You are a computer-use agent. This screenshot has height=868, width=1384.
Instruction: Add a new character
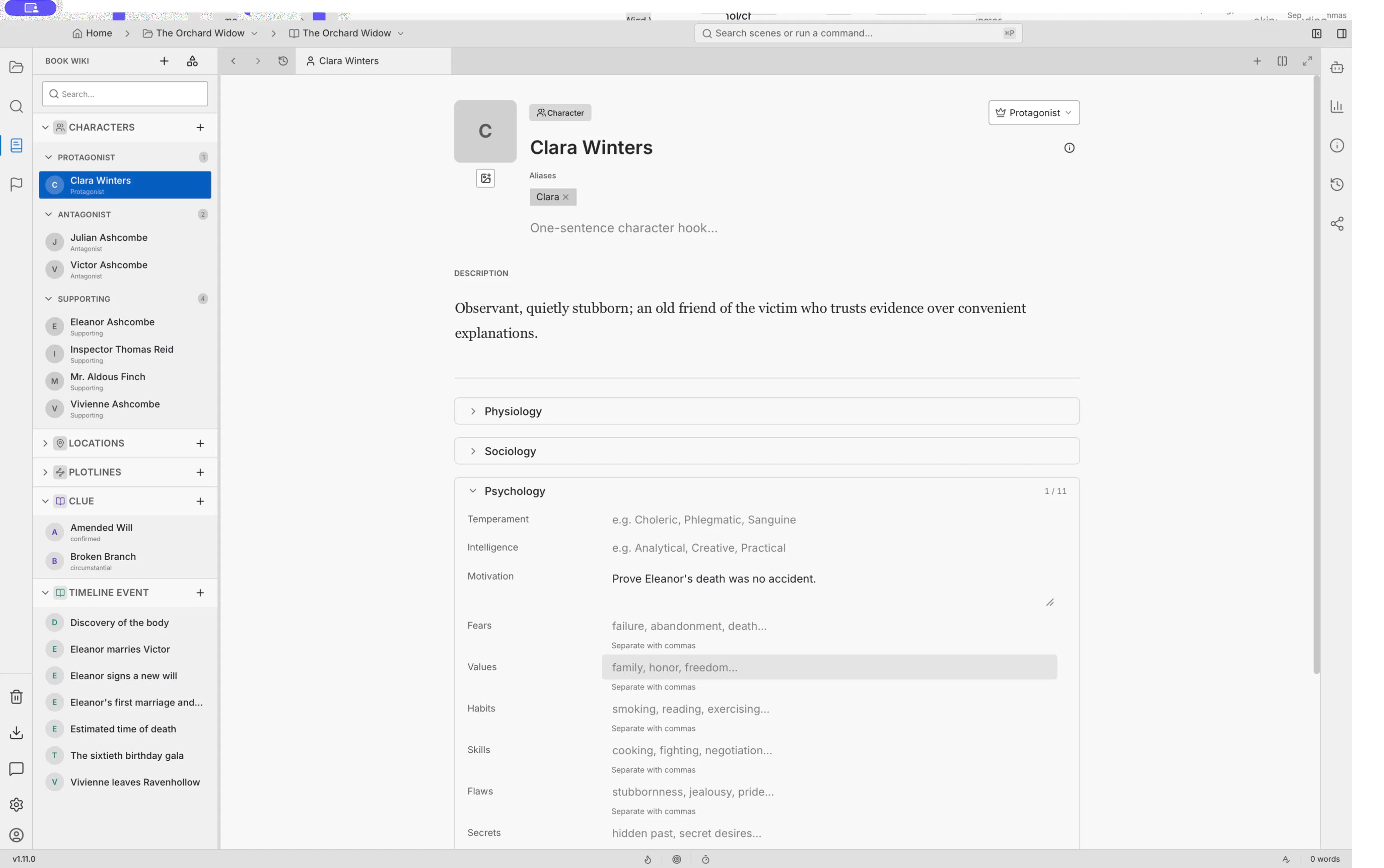[200, 127]
